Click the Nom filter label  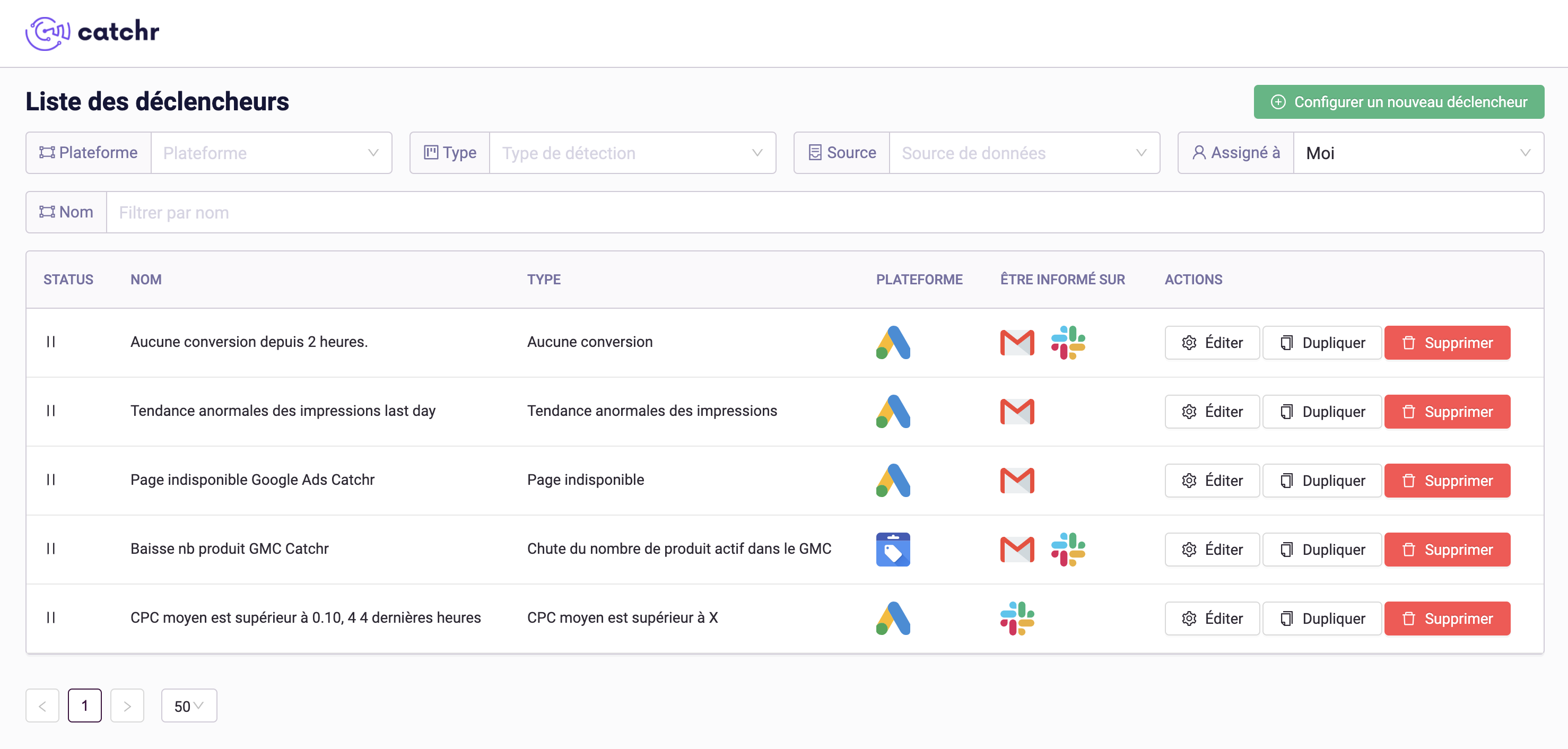[66, 213]
